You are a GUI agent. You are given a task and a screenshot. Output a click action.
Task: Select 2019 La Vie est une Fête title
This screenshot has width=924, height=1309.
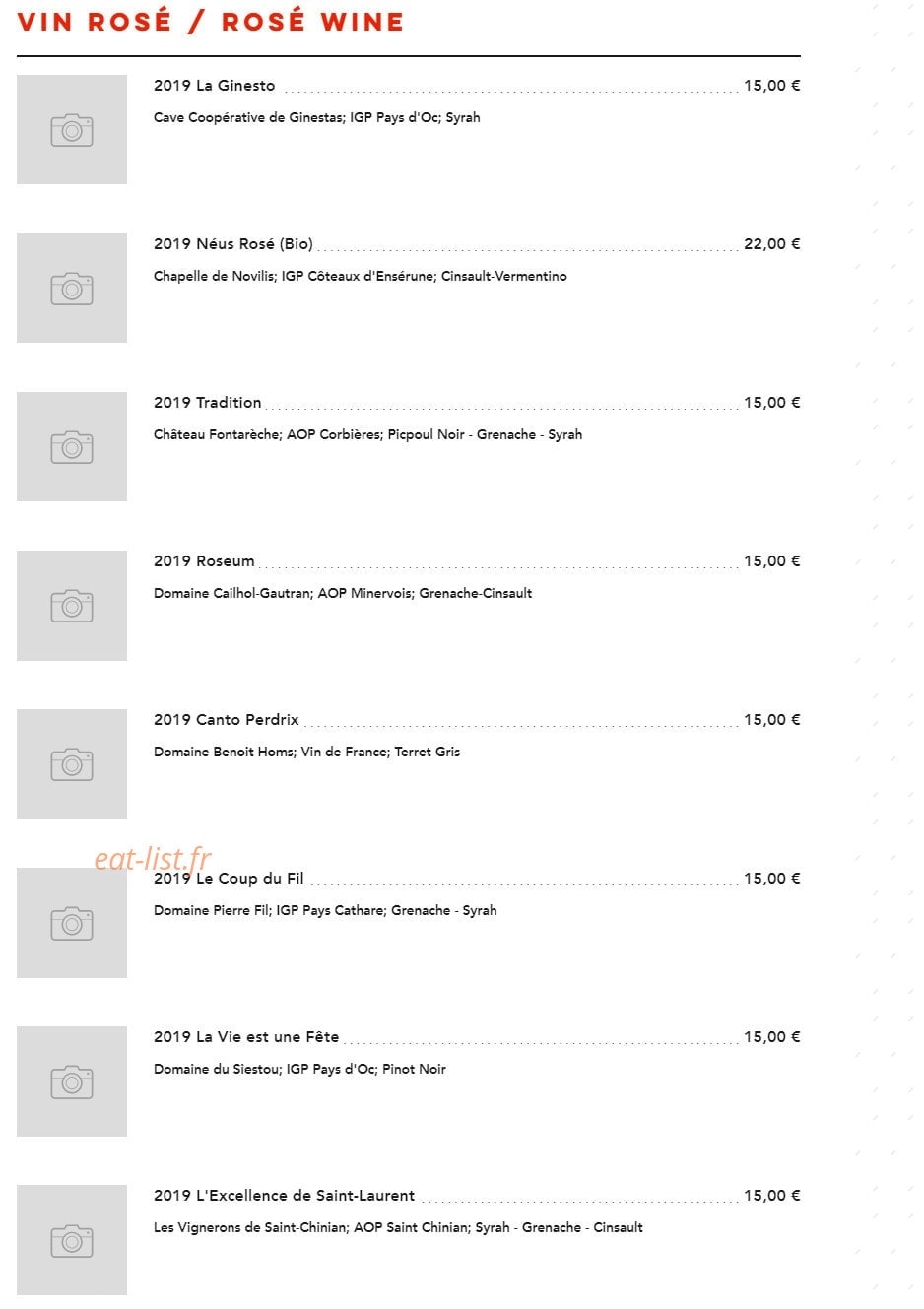click(246, 1037)
